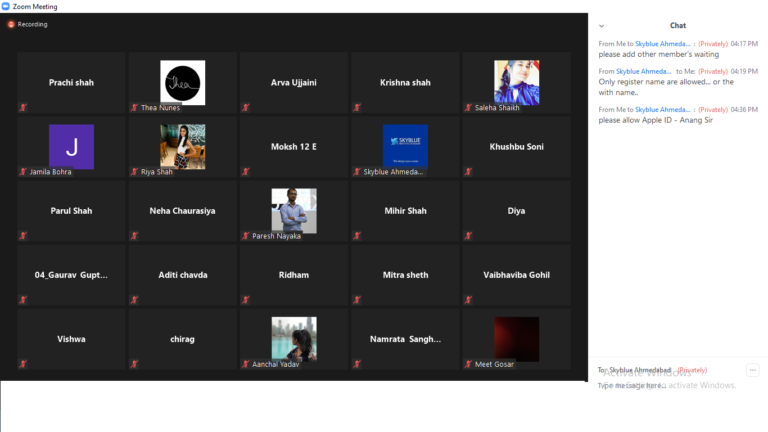Click Skyblue Ahmeda link in 04:17 PM message
This screenshot has width=768, height=432.
[660, 44]
